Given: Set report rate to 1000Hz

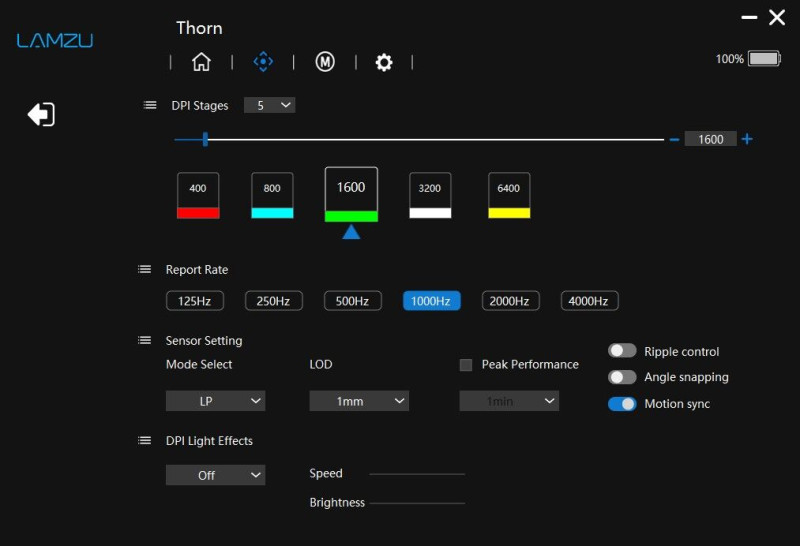Looking at the screenshot, I should coord(432,301).
